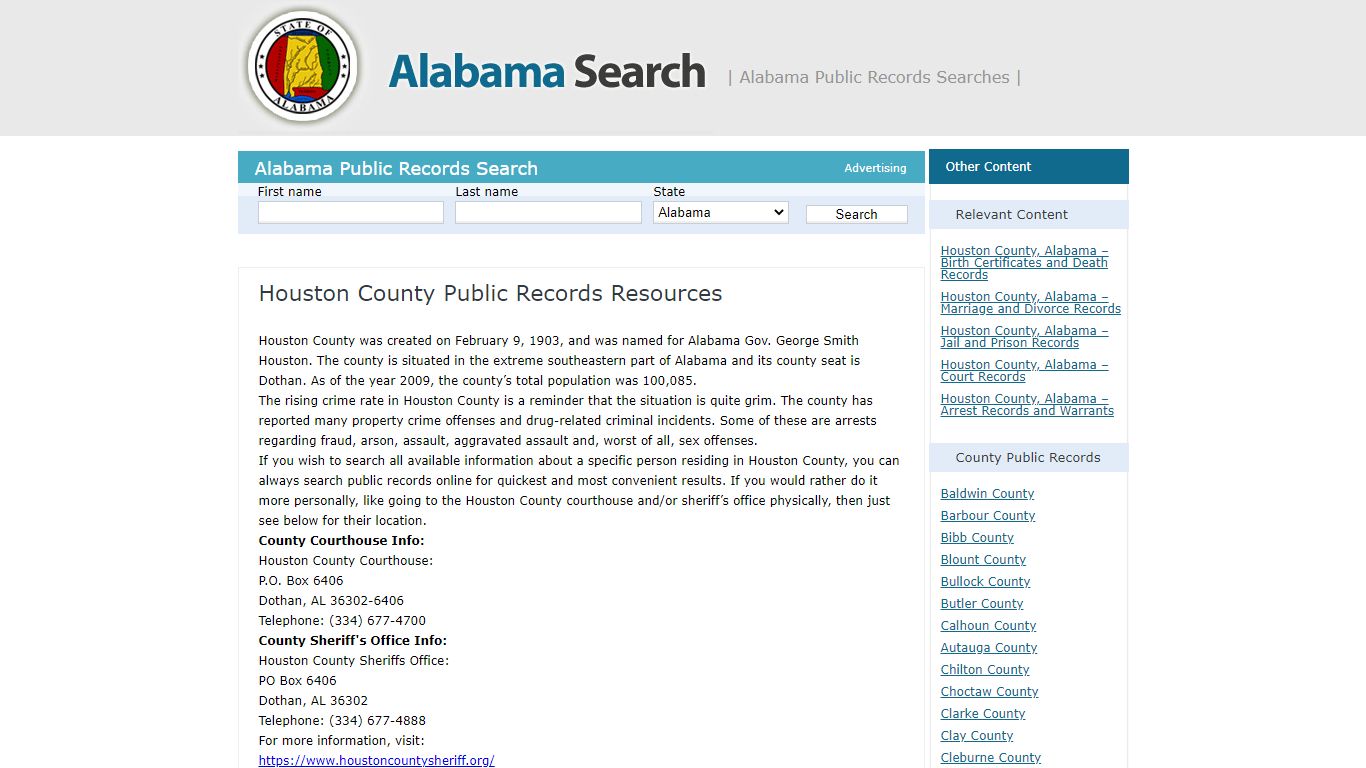
Task: Click the Houston County Public Records Resources heading
Action: click(490, 293)
